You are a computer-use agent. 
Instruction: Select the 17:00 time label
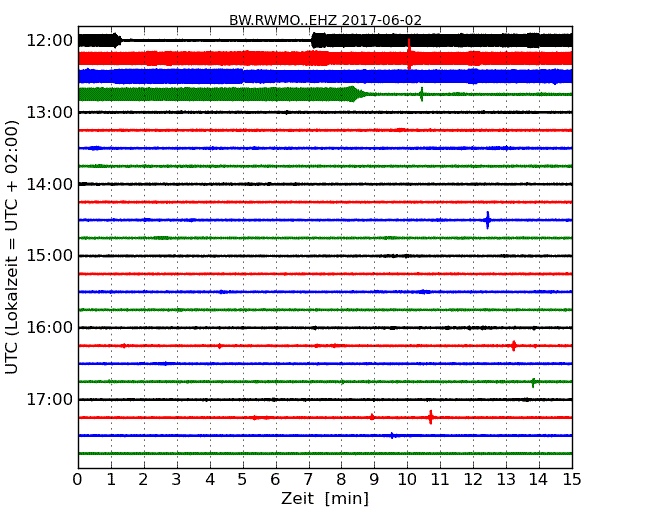49,399
